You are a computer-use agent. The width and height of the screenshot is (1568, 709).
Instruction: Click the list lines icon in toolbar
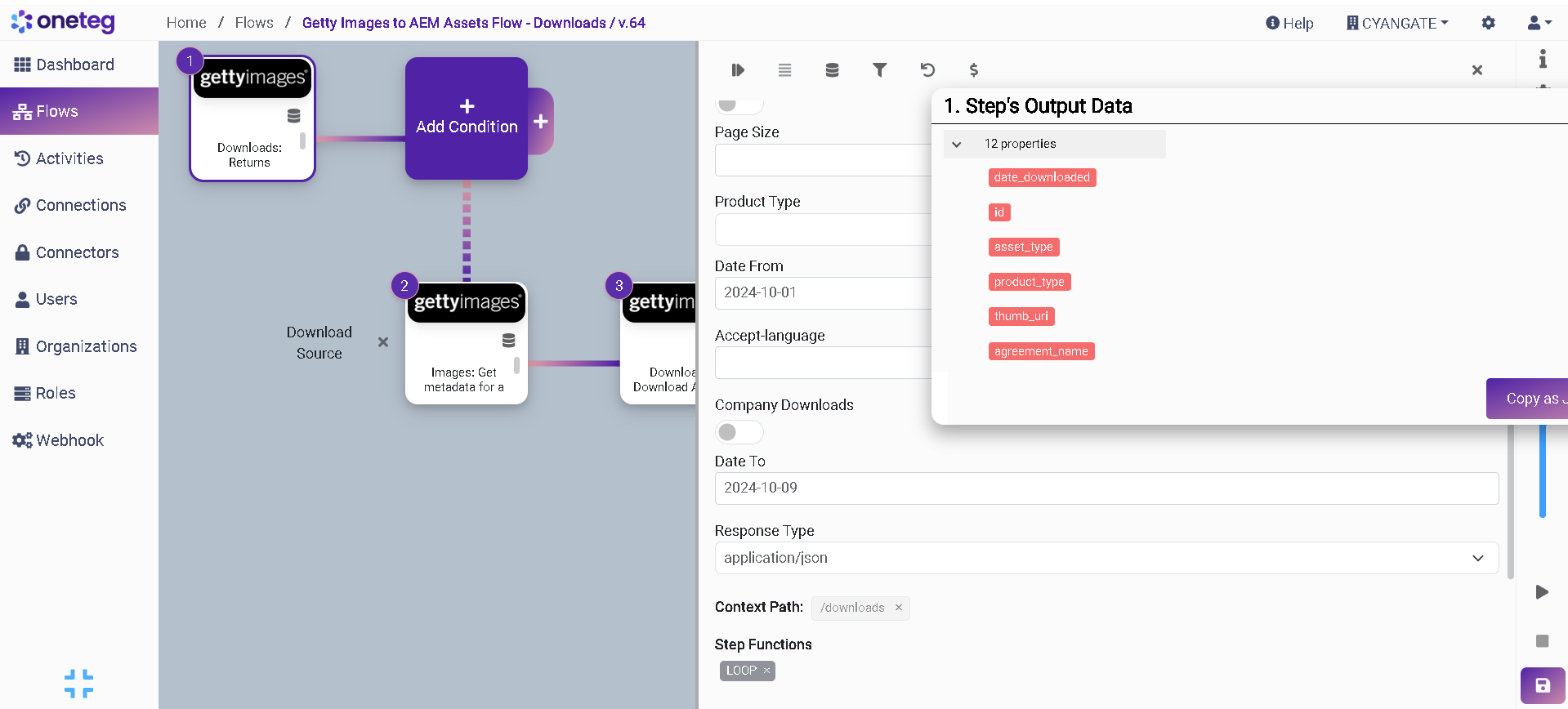(x=784, y=70)
